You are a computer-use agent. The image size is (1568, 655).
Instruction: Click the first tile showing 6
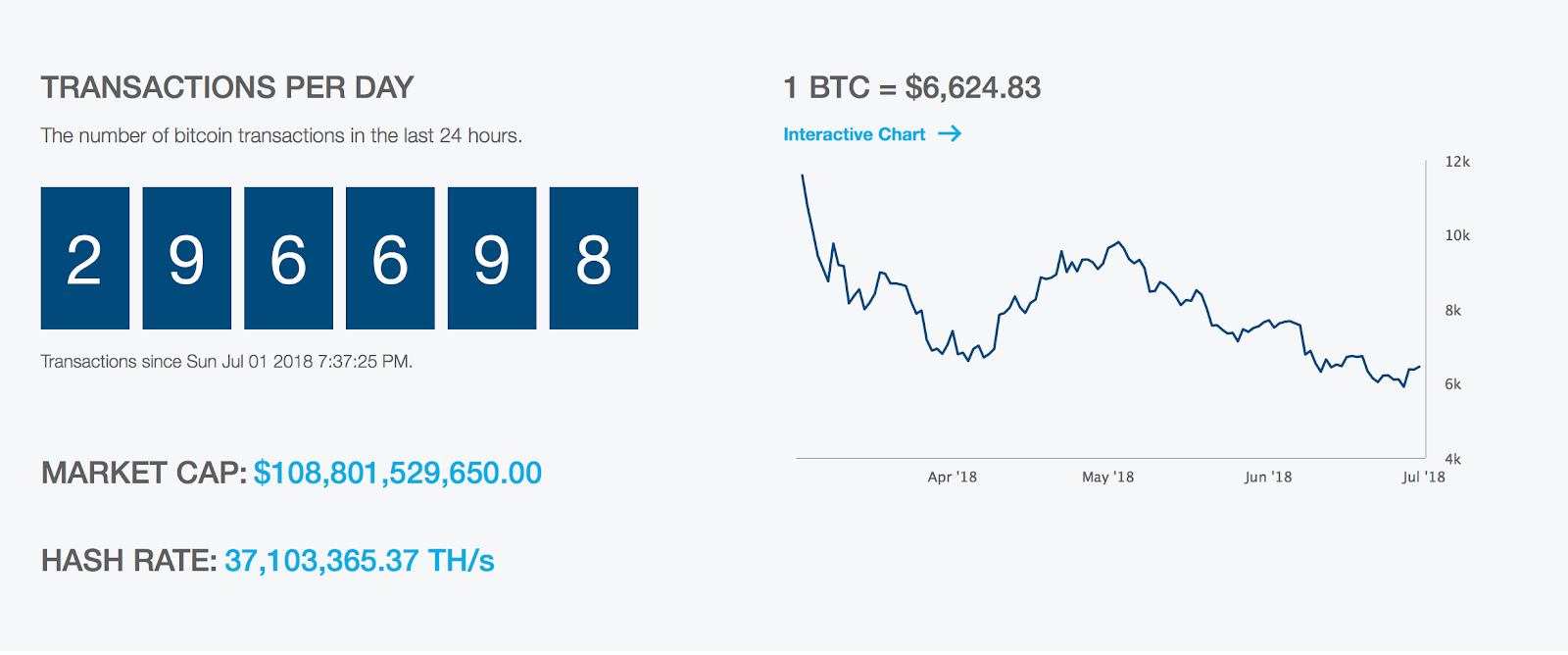pyautogui.click(x=288, y=258)
